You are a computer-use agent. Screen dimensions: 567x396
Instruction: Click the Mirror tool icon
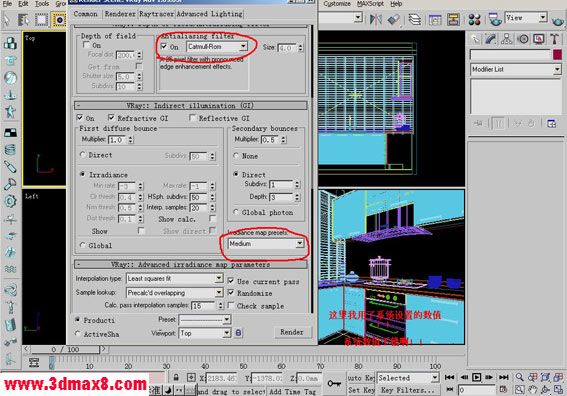coord(375,19)
